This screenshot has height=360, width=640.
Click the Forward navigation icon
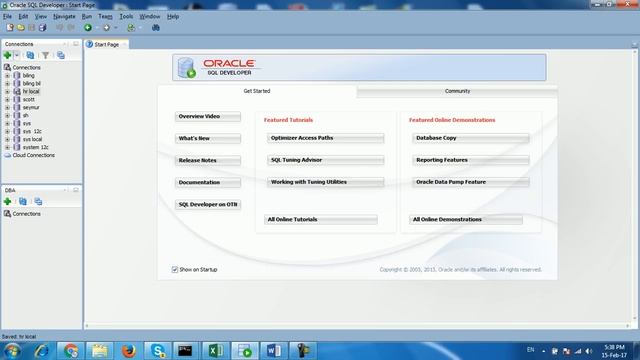click(x=106, y=27)
